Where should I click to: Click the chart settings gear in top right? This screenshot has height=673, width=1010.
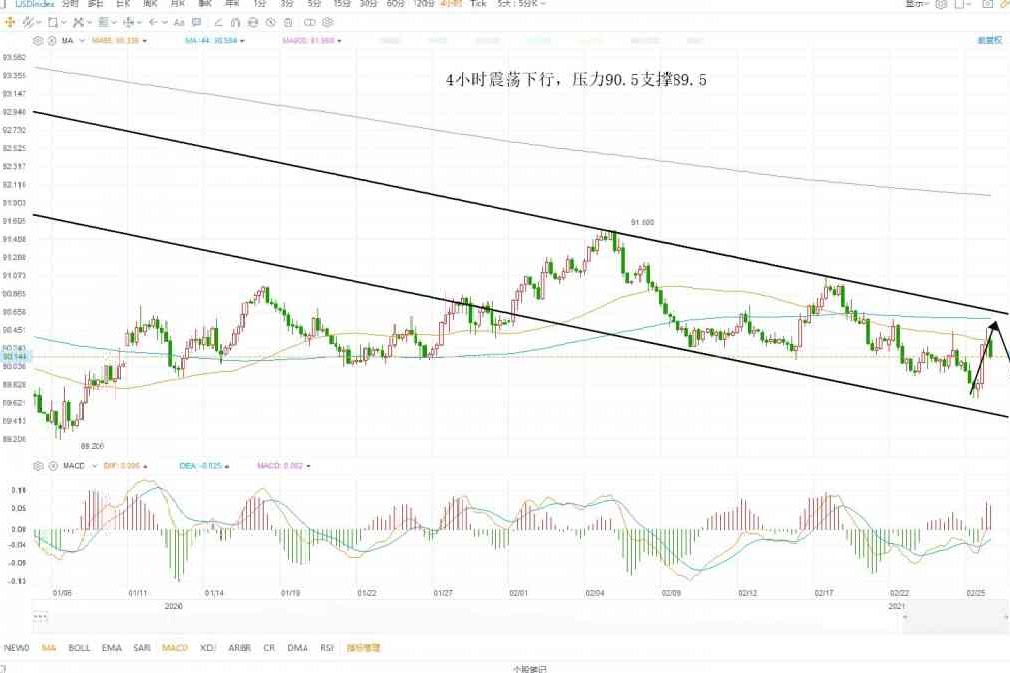click(942, 5)
